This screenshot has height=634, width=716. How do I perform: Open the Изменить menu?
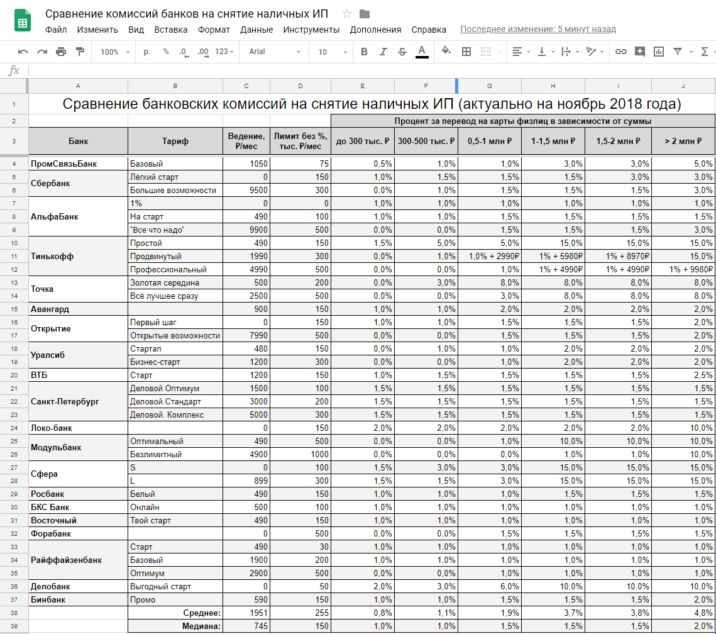(x=97, y=30)
